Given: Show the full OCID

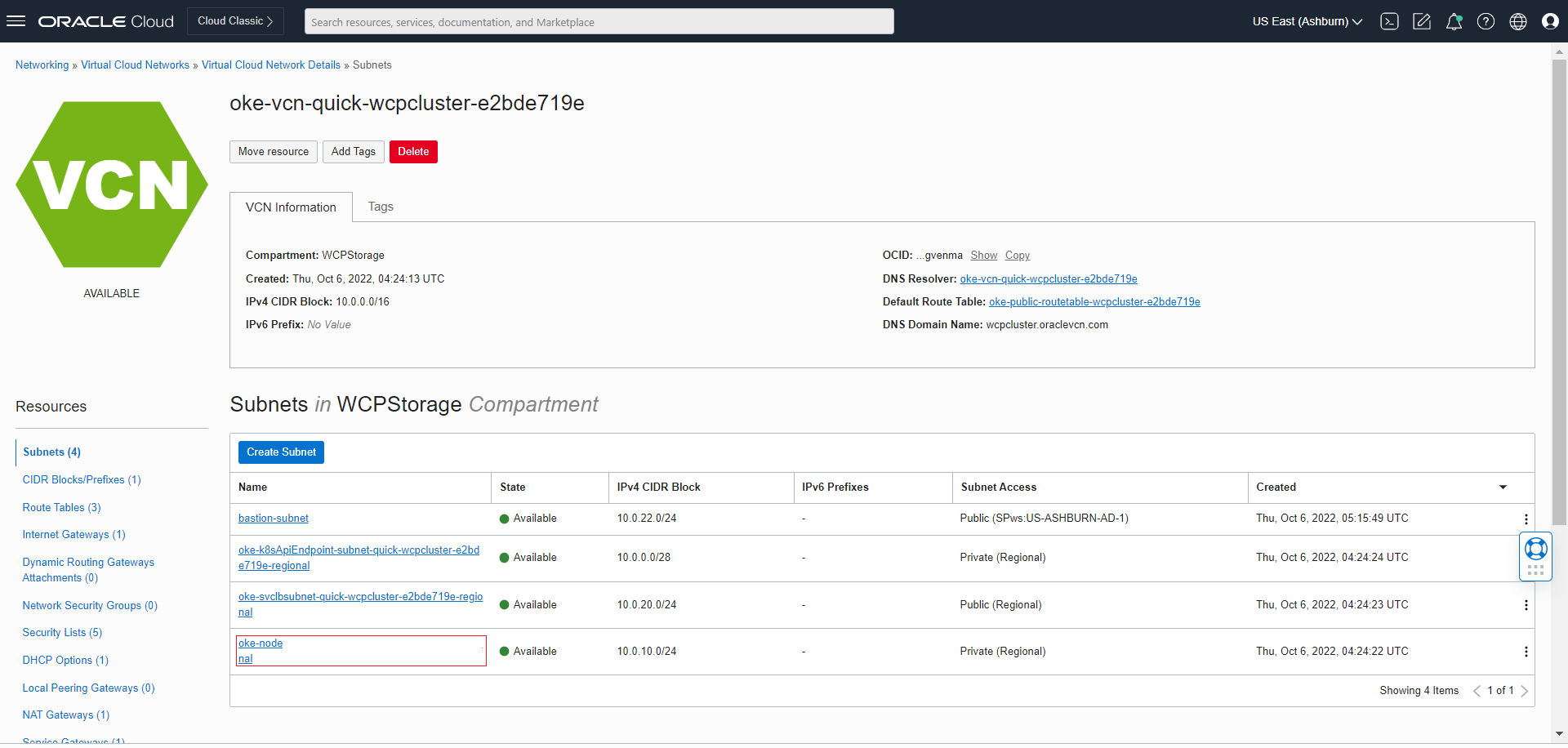Looking at the screenshot, I should (983, 256).
